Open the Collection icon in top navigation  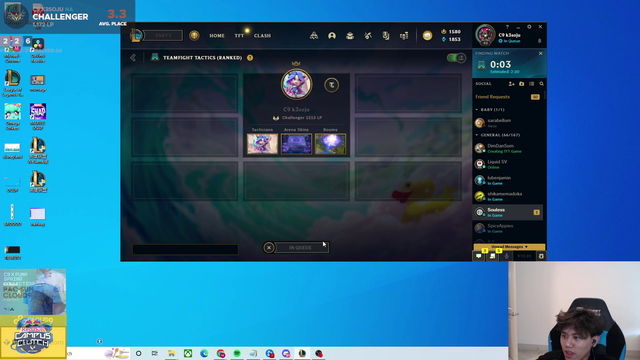350,36
